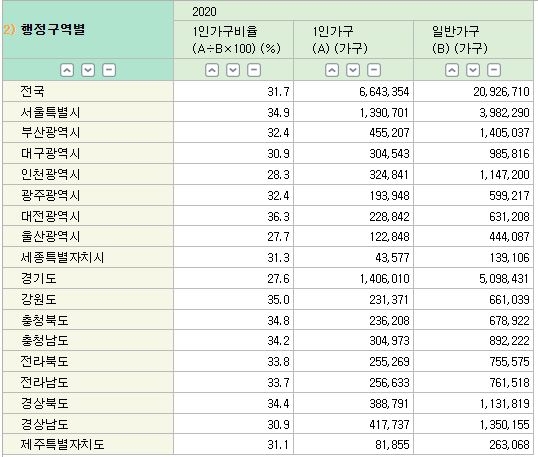
Task: Click the value 43,577 for 세종특별자치시
Action: click(x=392, y=258)
